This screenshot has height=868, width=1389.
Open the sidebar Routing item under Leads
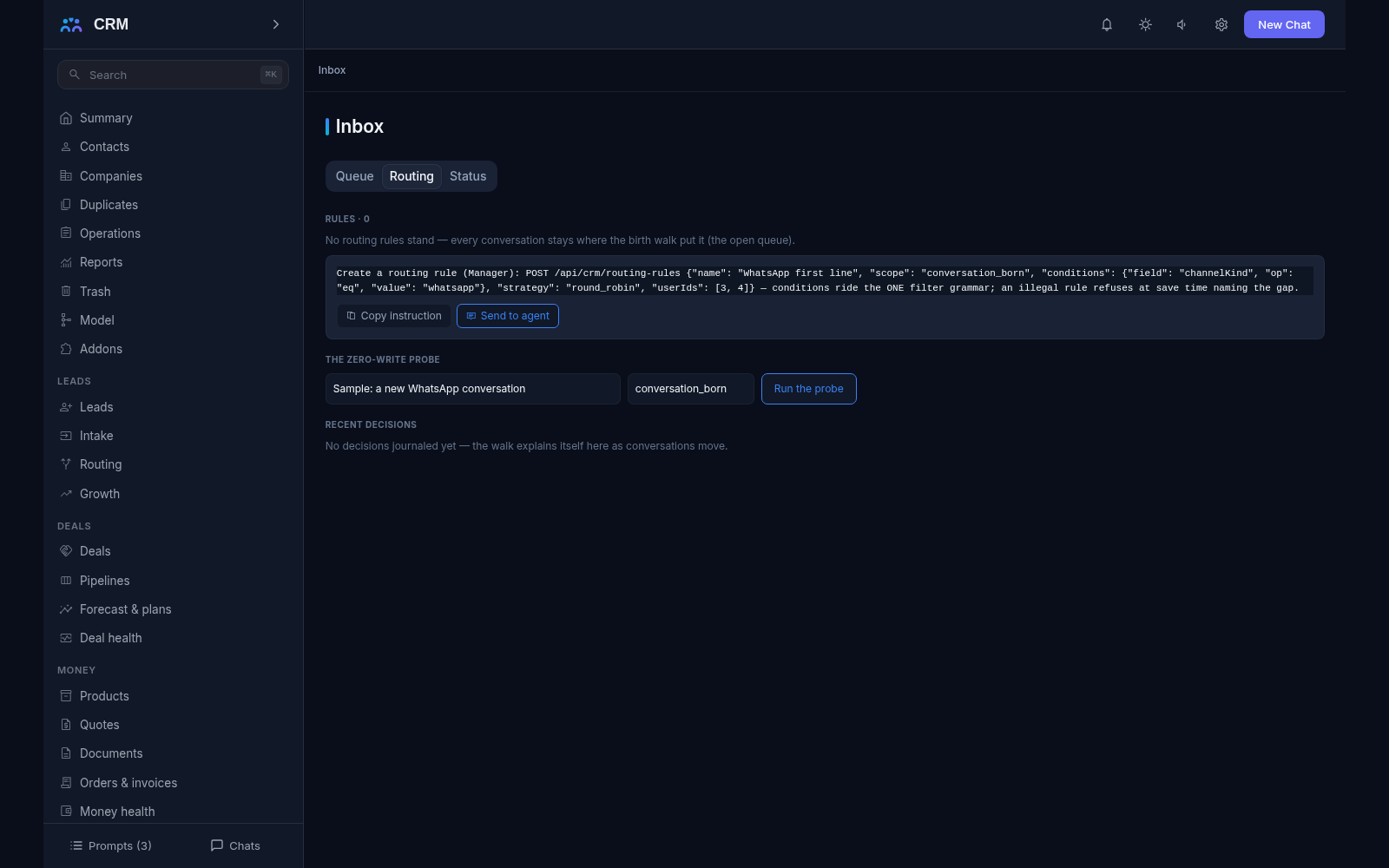[173, 464]
